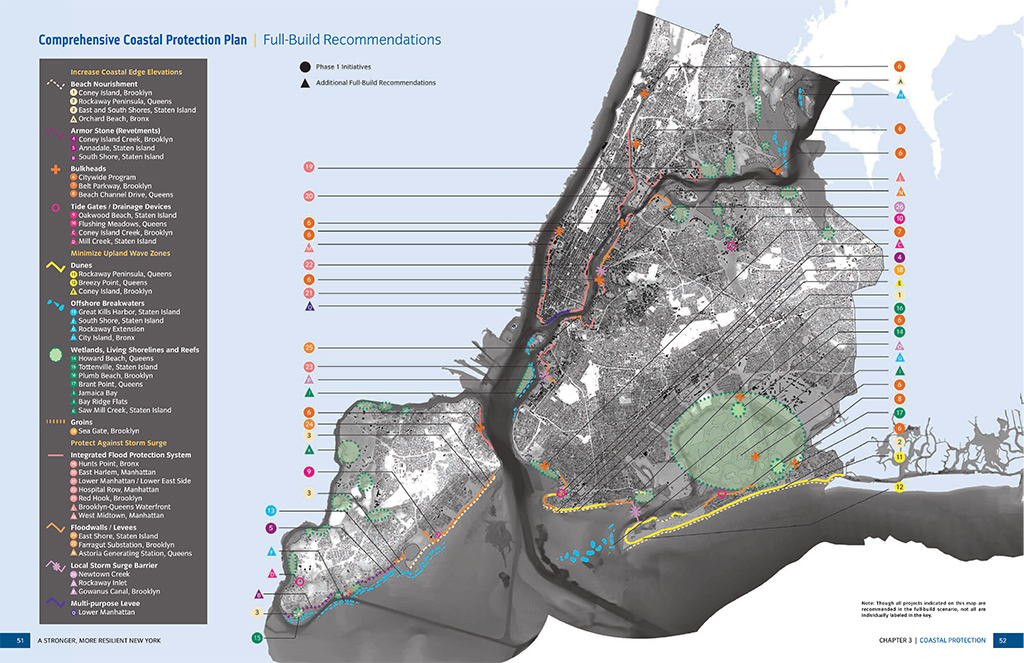Image resolution: width=1024 pixels, height=663 pixels.
Task: Click the blue Offshore Breakwaters legend symbol
Action: tap(55, 304)
